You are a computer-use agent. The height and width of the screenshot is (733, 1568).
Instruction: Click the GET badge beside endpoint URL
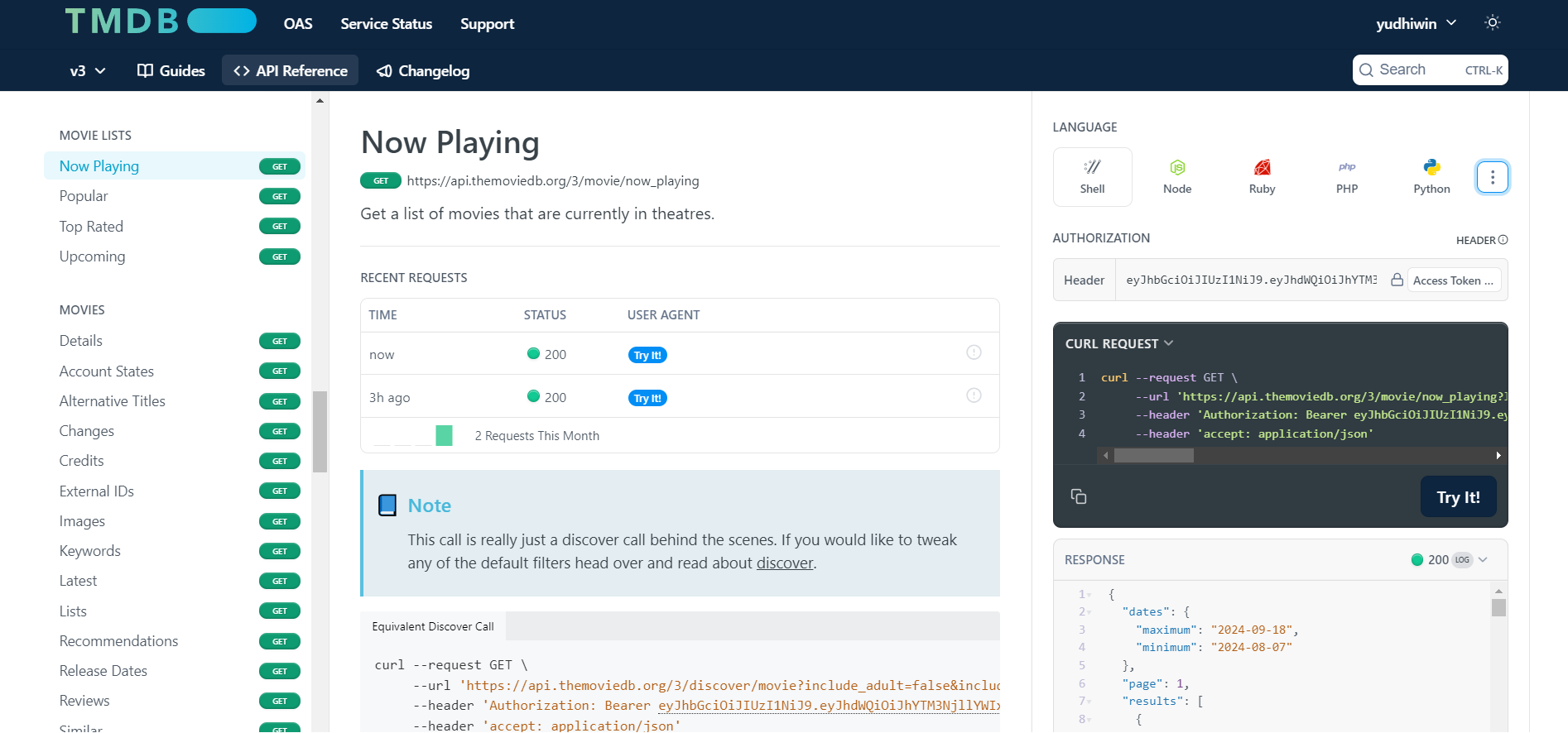tap(381, 180)
